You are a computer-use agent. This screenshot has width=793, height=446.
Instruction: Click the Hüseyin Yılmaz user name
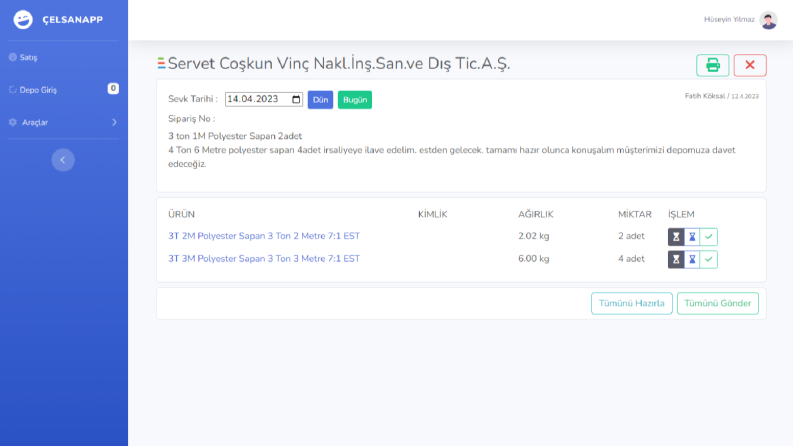(x=729, y=20)
